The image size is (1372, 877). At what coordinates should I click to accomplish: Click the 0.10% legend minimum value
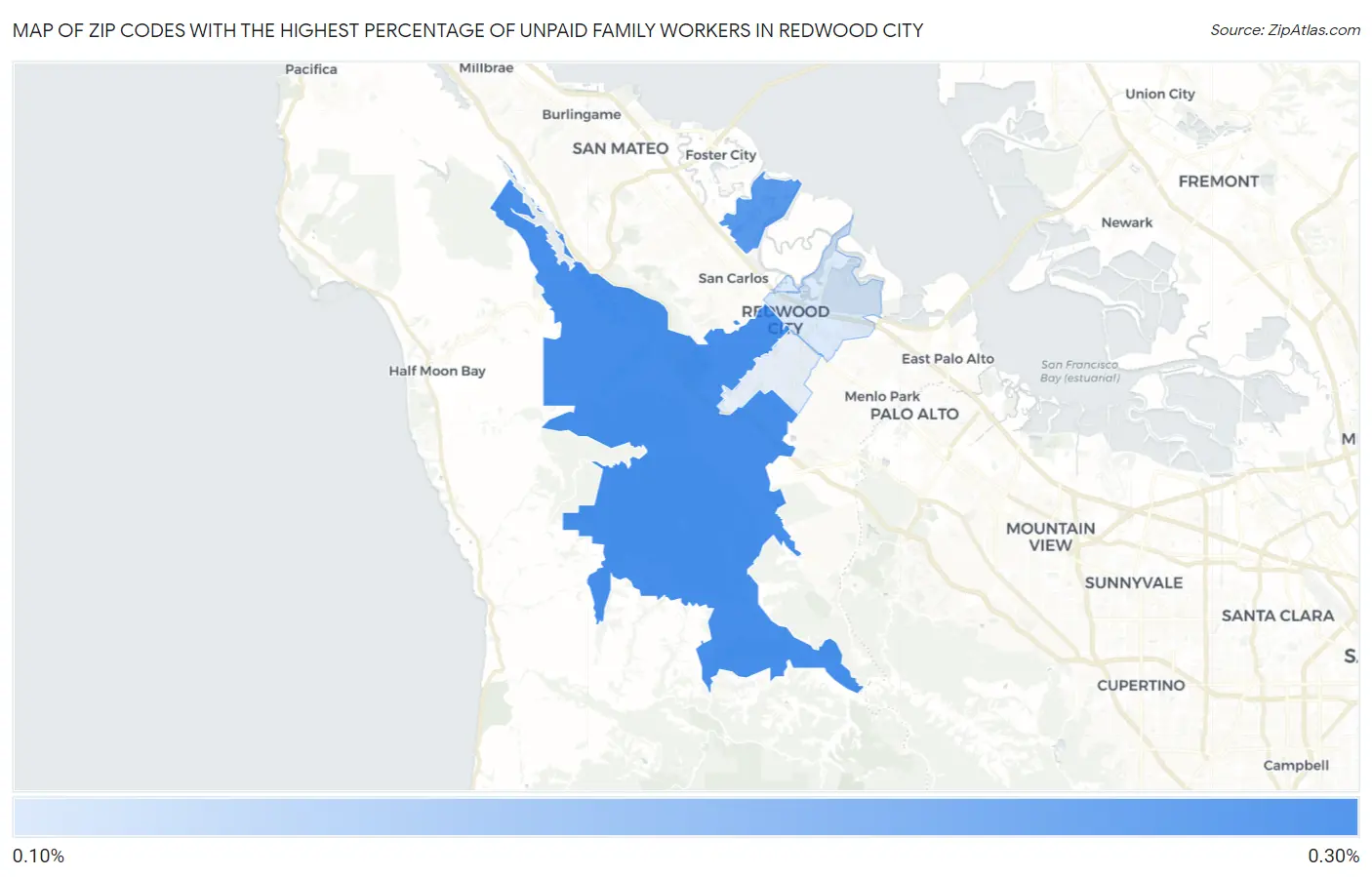click(39, 856)
